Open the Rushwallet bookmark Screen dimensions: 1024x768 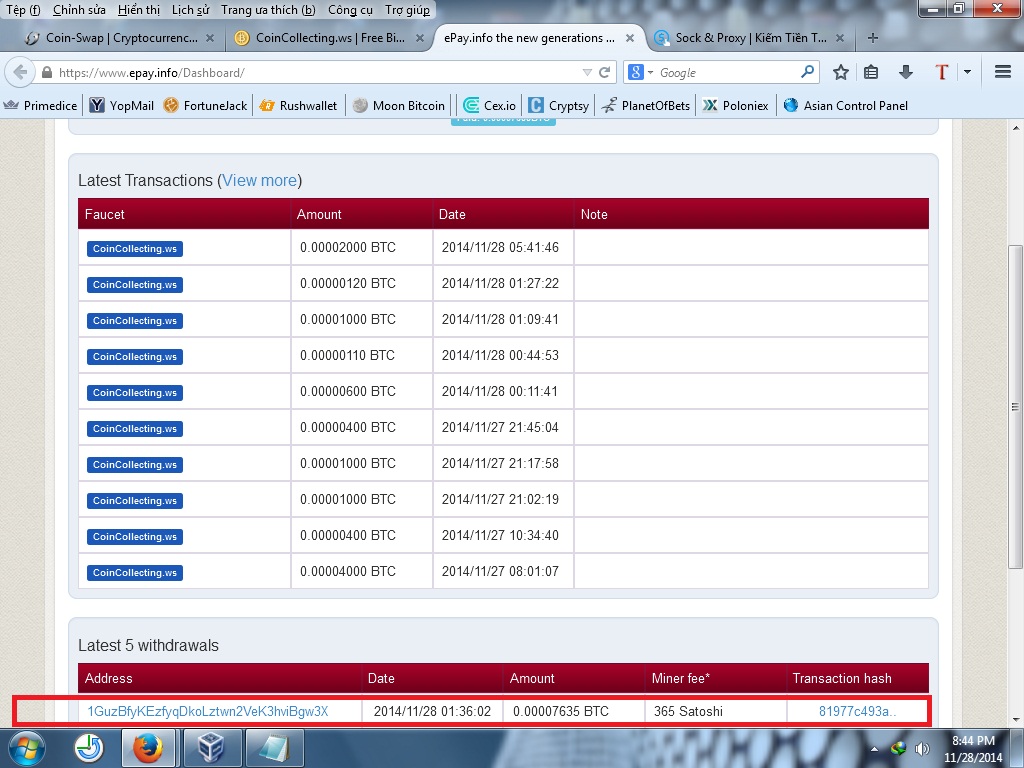coord(298,105)
